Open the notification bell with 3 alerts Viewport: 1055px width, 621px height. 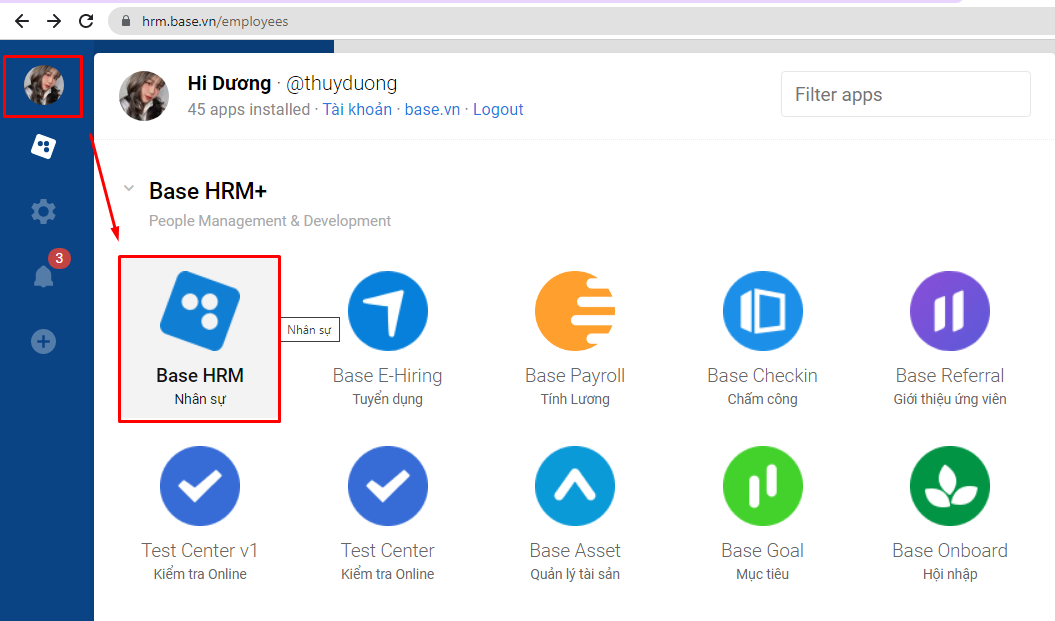pyautogui.click(x=43, y=276)
